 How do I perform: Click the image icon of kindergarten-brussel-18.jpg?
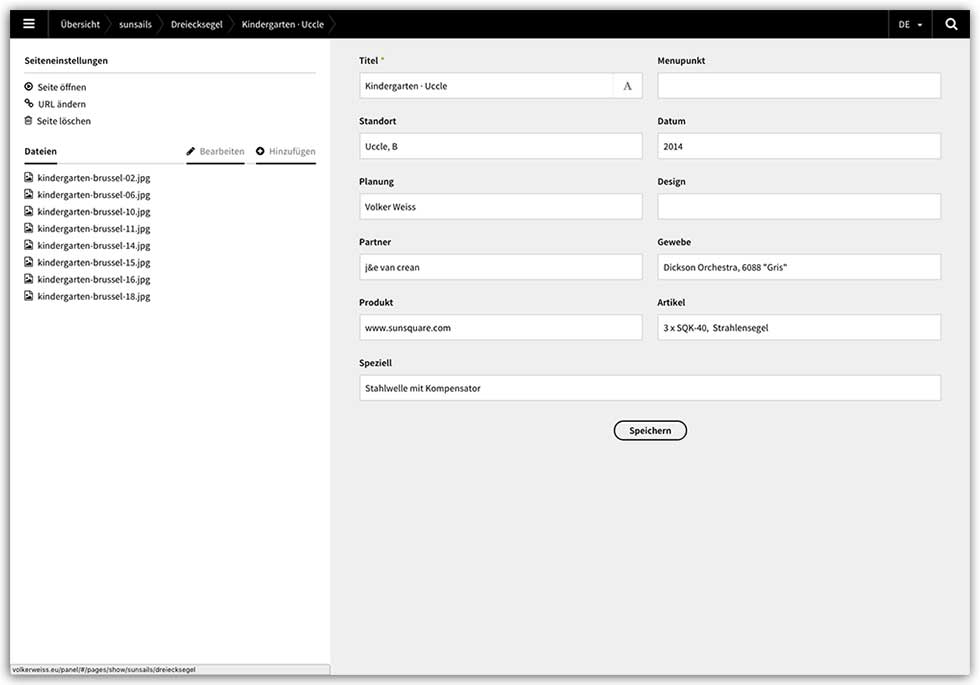pyautogui.click(x=29, y=295)
